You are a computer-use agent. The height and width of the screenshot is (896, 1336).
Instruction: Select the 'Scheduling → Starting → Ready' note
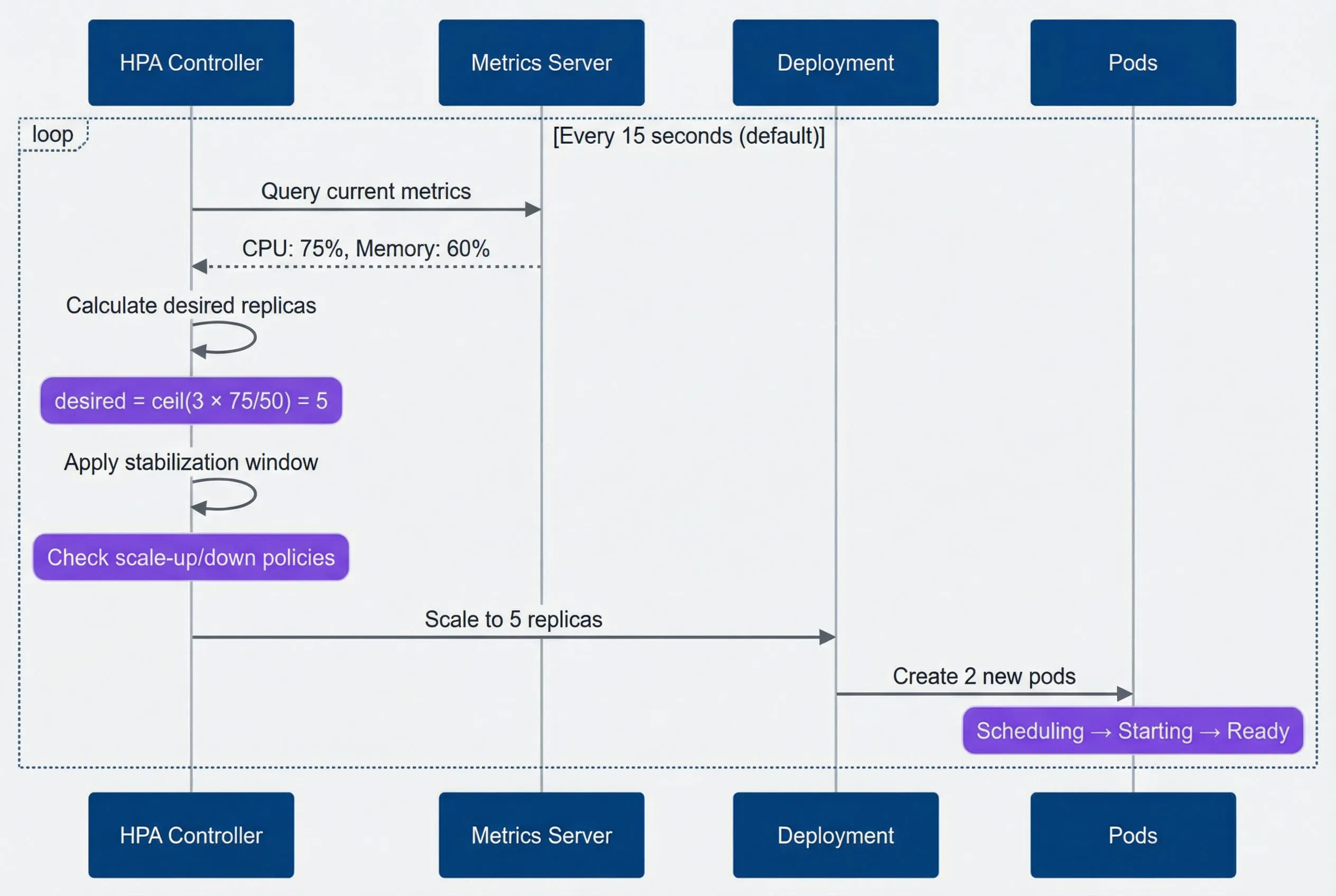1133,731
